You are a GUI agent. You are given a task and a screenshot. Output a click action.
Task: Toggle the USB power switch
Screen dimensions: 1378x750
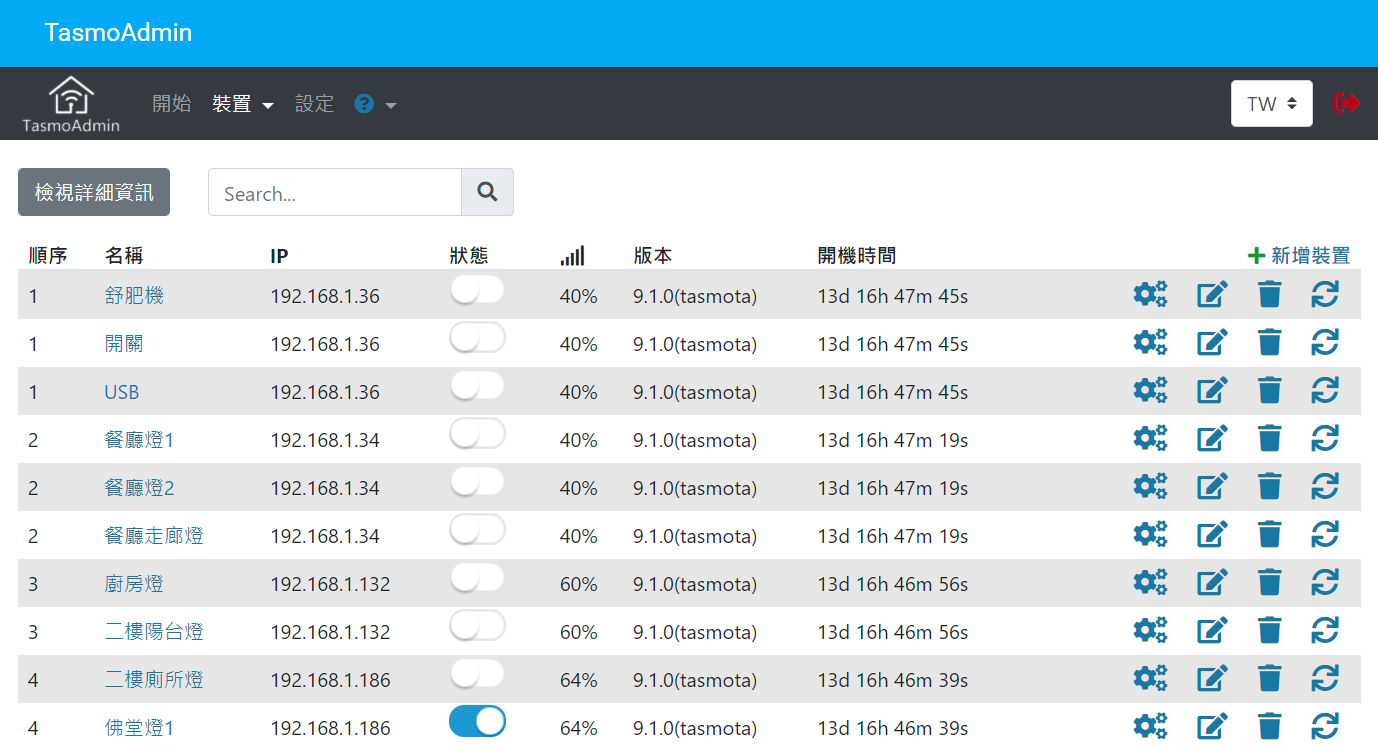pos(477,386)
